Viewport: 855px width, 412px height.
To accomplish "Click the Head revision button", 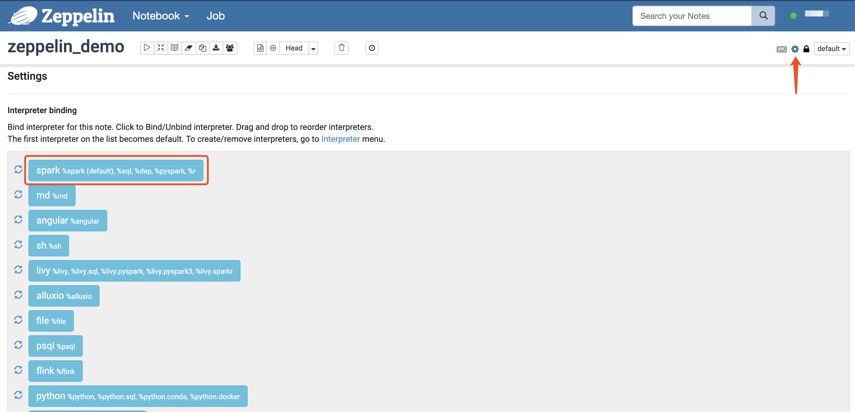I will click(294, 48).
